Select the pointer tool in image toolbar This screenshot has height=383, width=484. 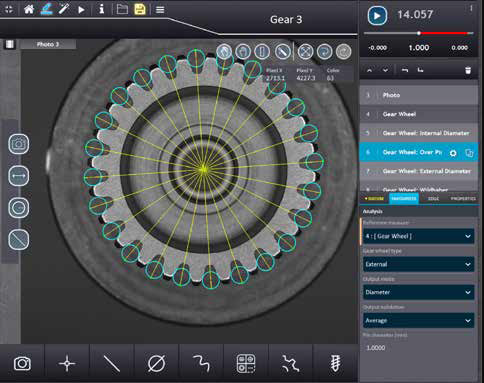coord(224,52)
